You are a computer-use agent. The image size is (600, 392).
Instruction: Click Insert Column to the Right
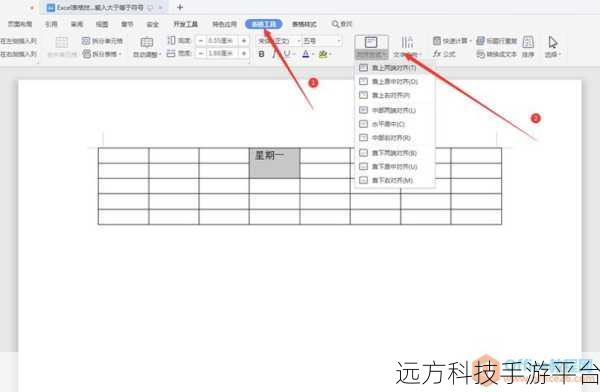[18, 54]
